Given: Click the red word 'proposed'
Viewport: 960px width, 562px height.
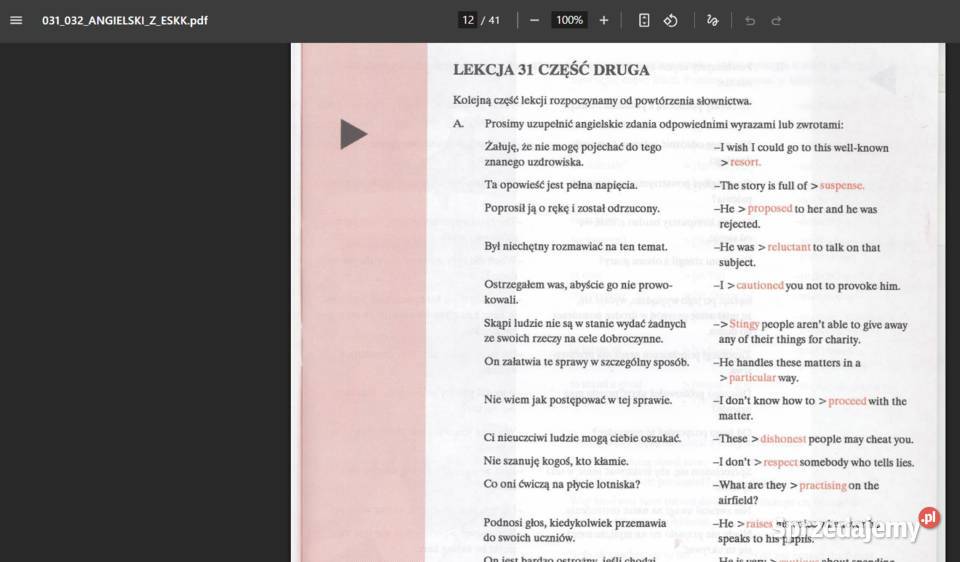Looking at the screenshot, I should pyautogui.click(x=770, y=209).
